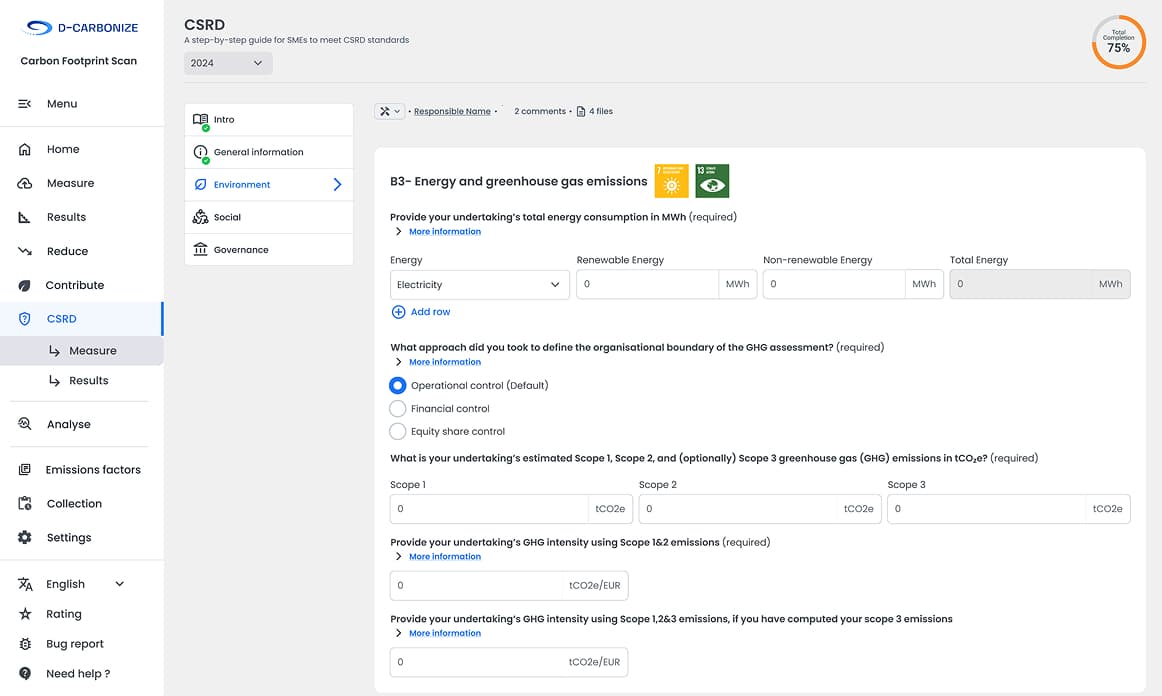The width and height of the screenshot is (1162, 696).
Task: Click the Reduce trend-down icon
Action: [x=25, y=251]
